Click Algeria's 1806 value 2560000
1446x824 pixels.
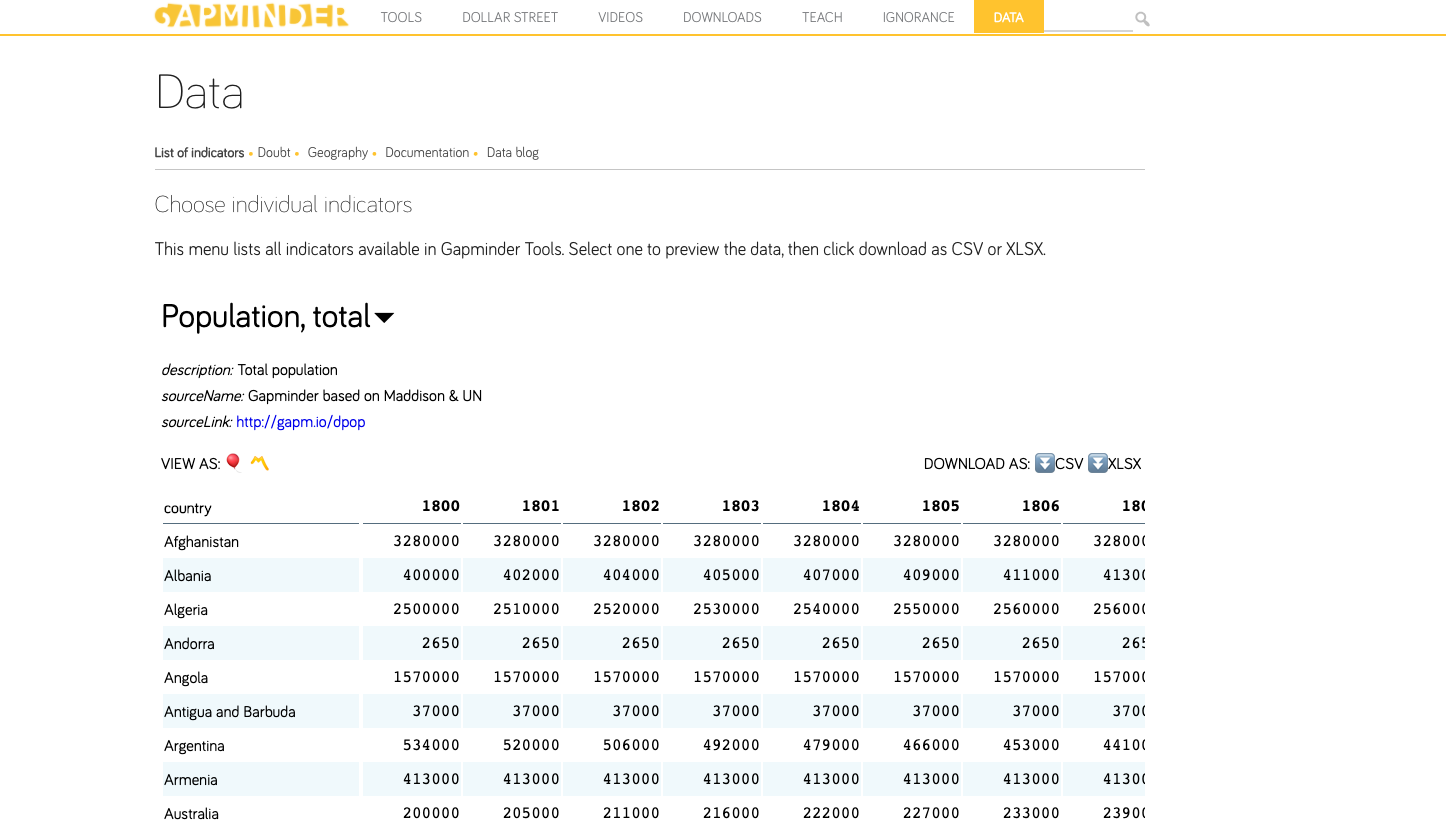(1027, 609)
